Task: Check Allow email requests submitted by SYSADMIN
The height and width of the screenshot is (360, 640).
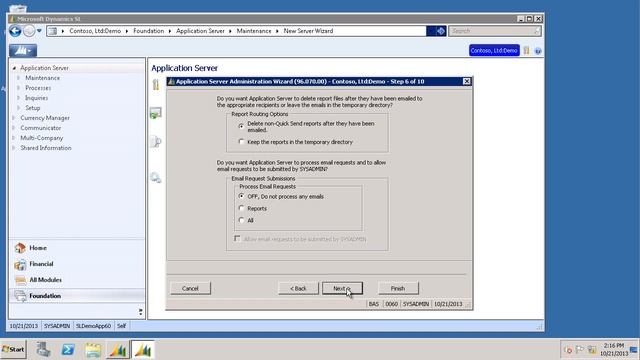Action: 237,238
